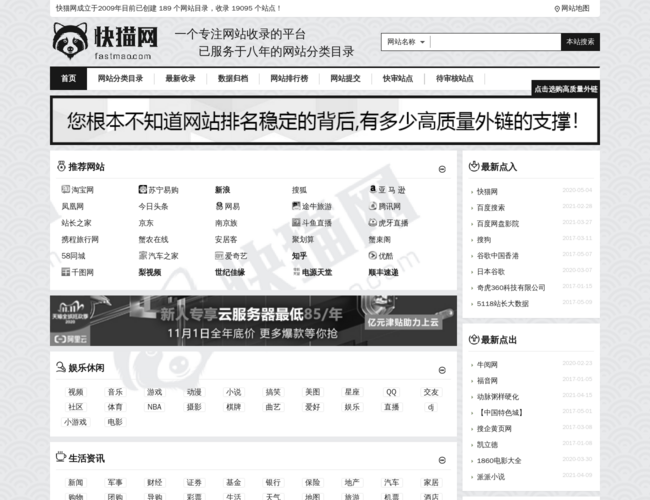This screenshot has width=650, height=500.
Task: Click the search text input field
Action: point(496,42)
